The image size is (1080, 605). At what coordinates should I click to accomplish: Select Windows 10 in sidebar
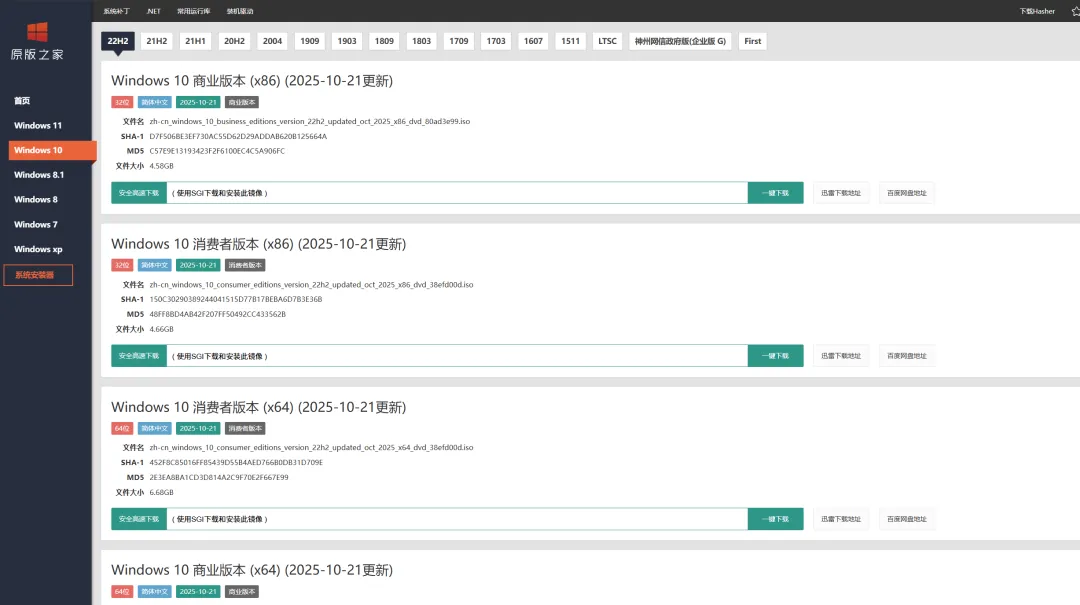tap(52, 150)
